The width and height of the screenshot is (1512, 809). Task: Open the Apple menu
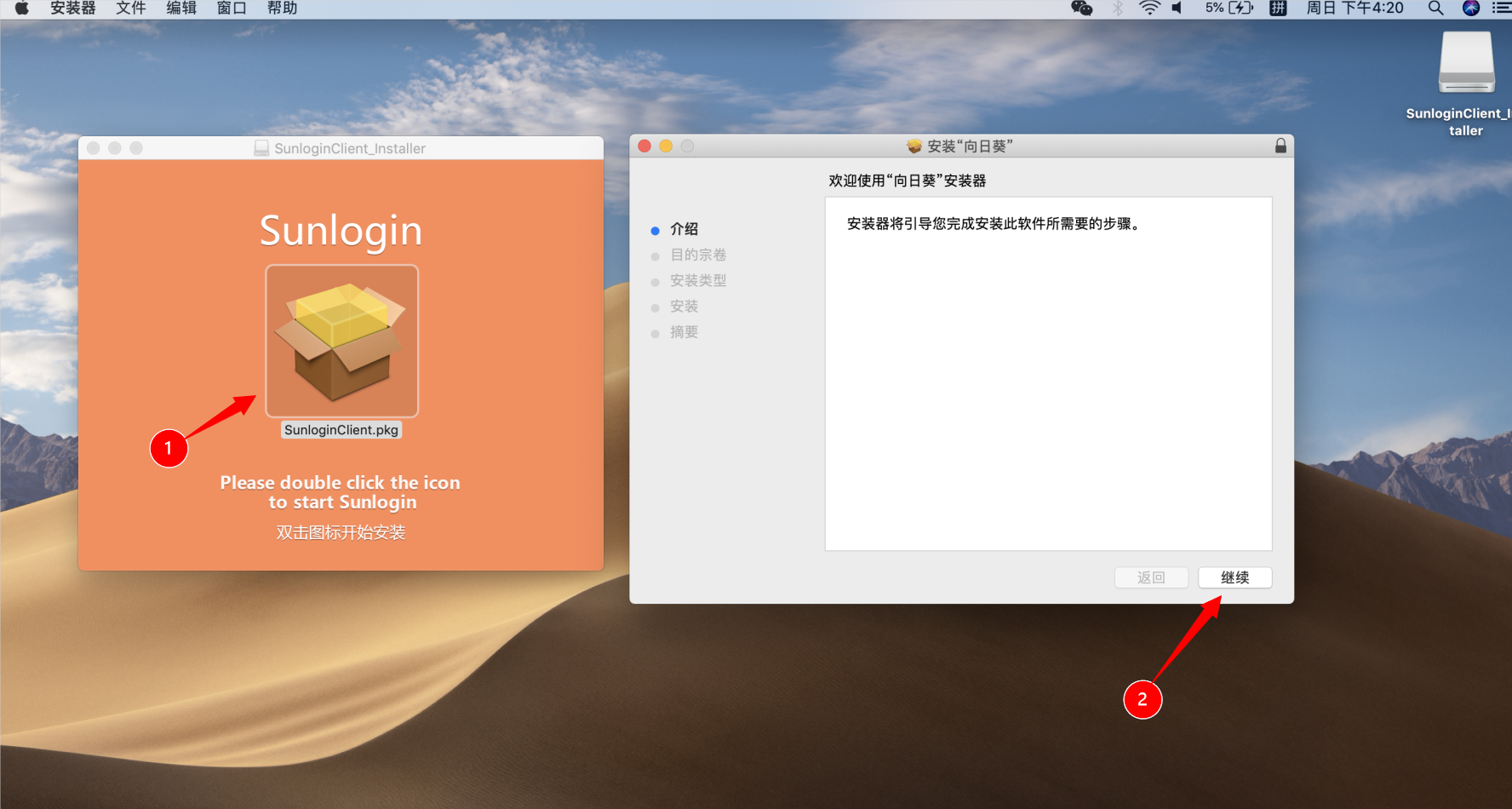click(22, 8)
